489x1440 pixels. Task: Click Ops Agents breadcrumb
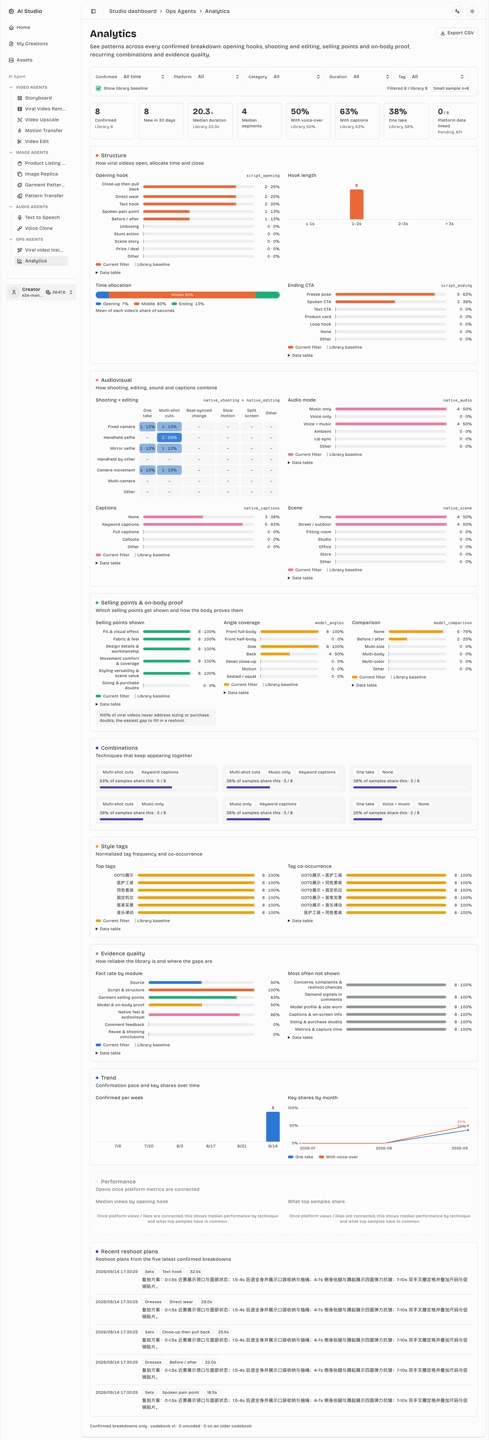tap(180, 12)
